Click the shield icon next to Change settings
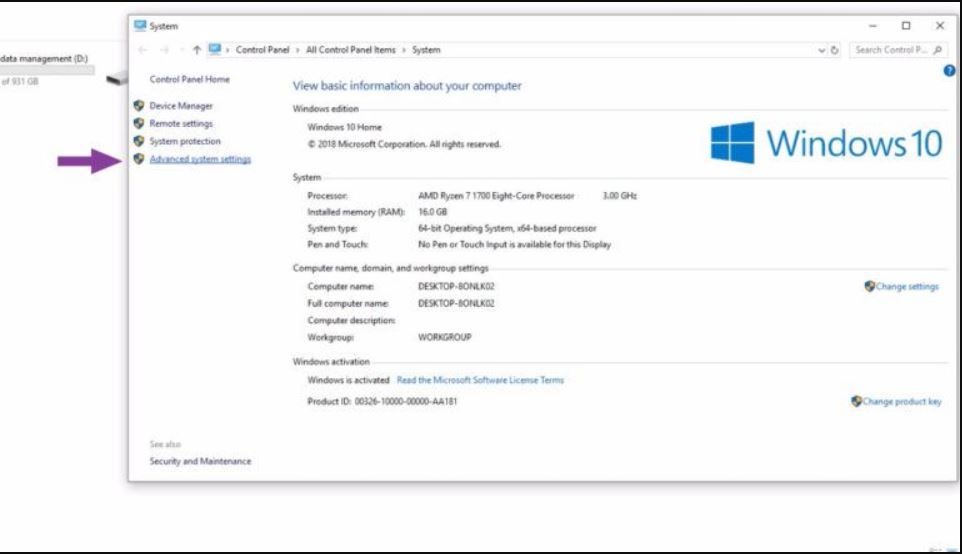Image resolution: width=962 pixels, height=554 pixels. coord(869,286)
